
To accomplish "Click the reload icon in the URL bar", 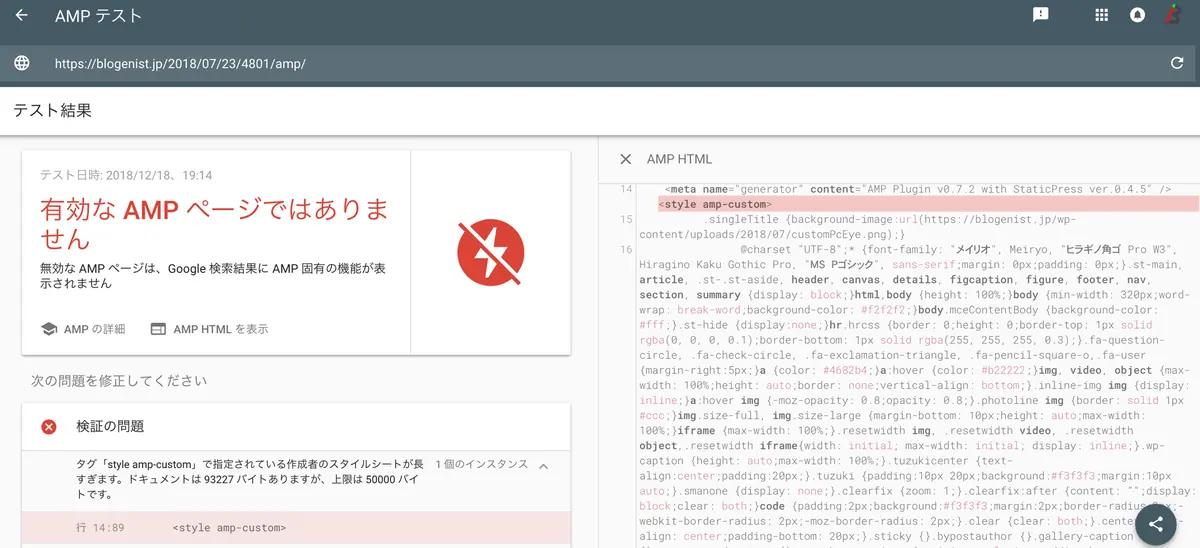I will coord(1177,64).
